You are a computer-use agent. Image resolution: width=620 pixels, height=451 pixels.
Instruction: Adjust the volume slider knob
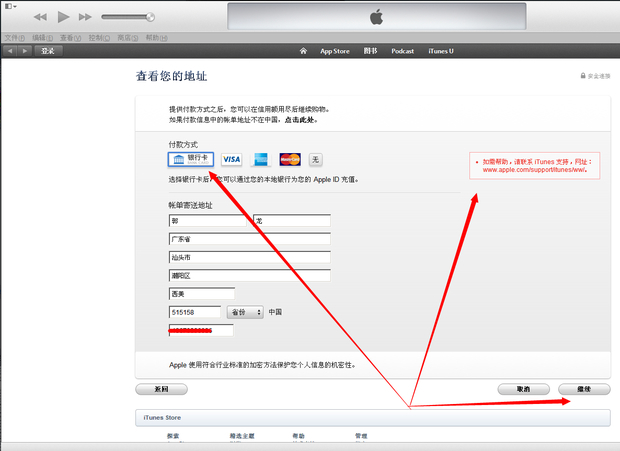click(x=150, y=17)
